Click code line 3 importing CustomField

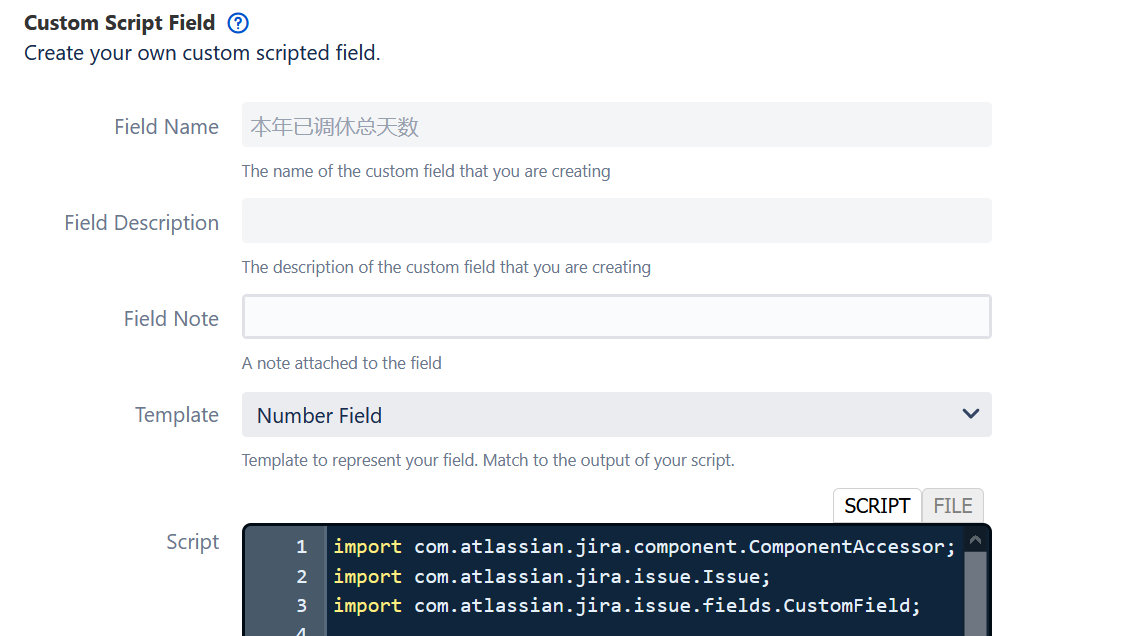point(627,606)
